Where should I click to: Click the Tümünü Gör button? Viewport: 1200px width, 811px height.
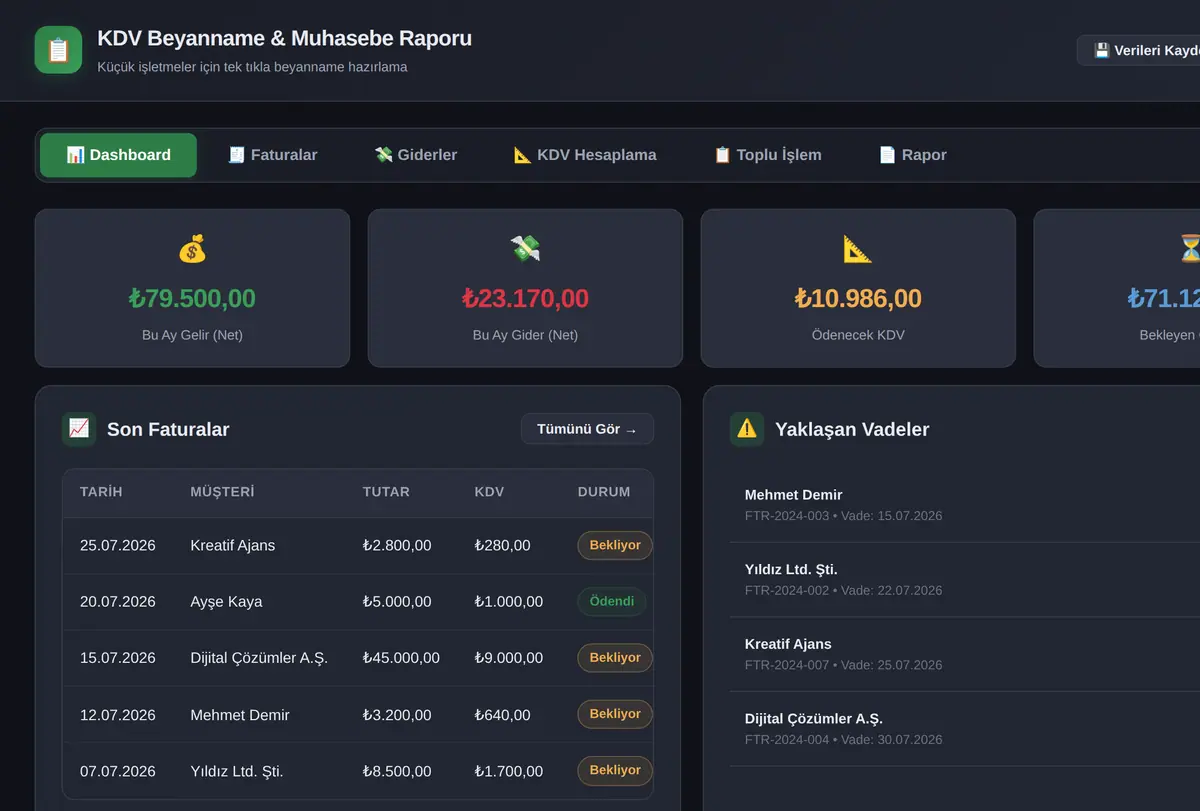coord(587,429)
